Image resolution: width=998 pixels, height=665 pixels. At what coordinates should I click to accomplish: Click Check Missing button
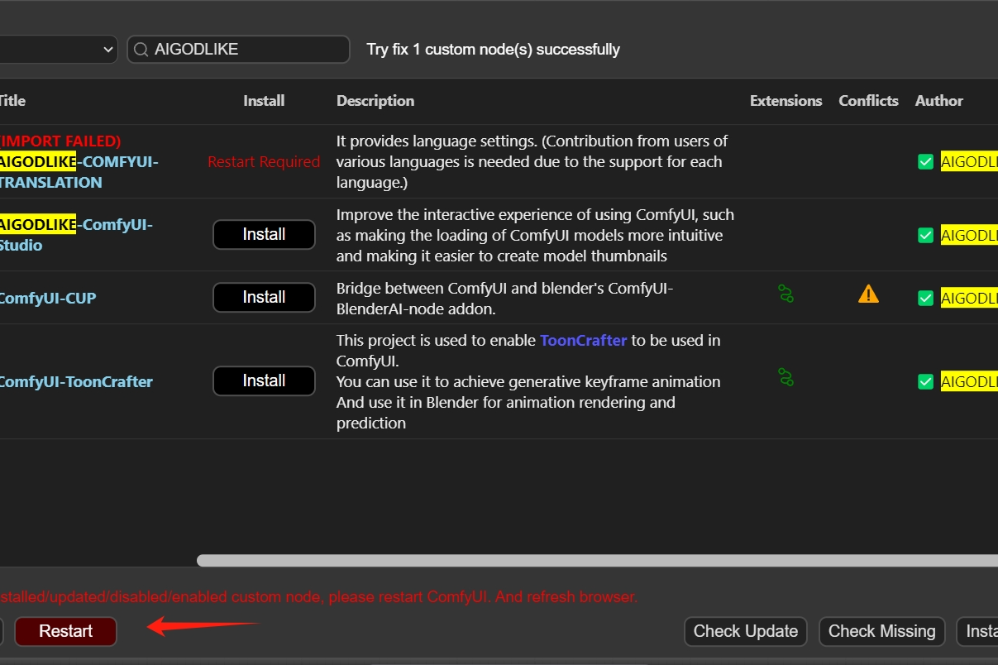click(882, 631)
